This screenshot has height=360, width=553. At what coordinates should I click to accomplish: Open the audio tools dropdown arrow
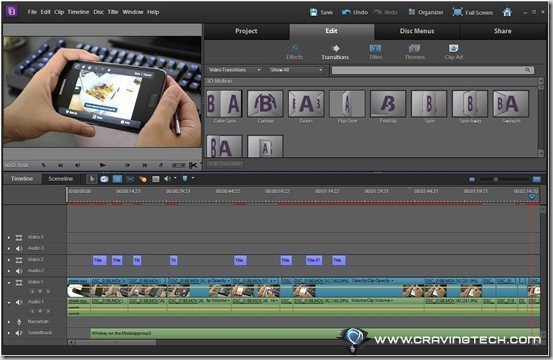point(175,178)
